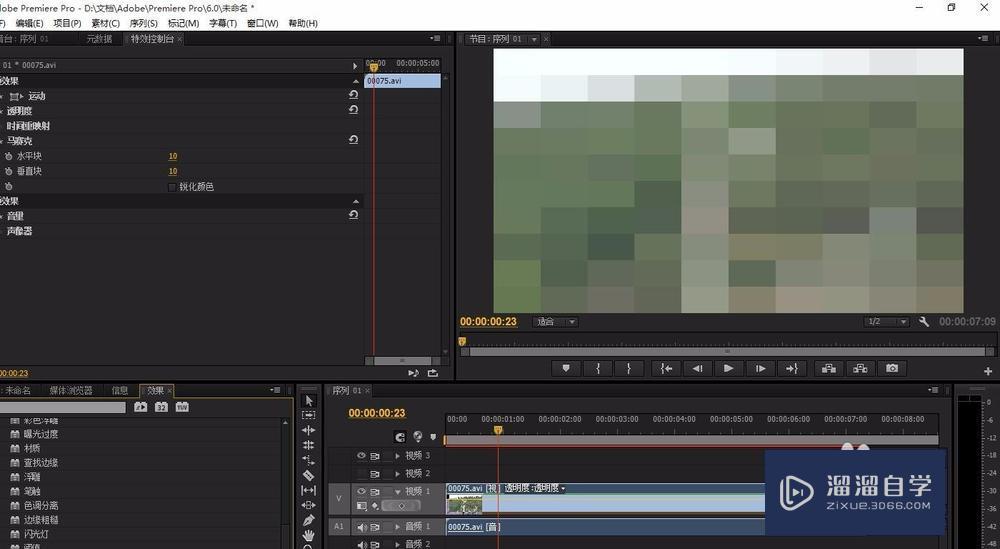Enable the 锐化颜色 checkbox
Viewport: 1000px width, 549px height.
coord(172,187)
